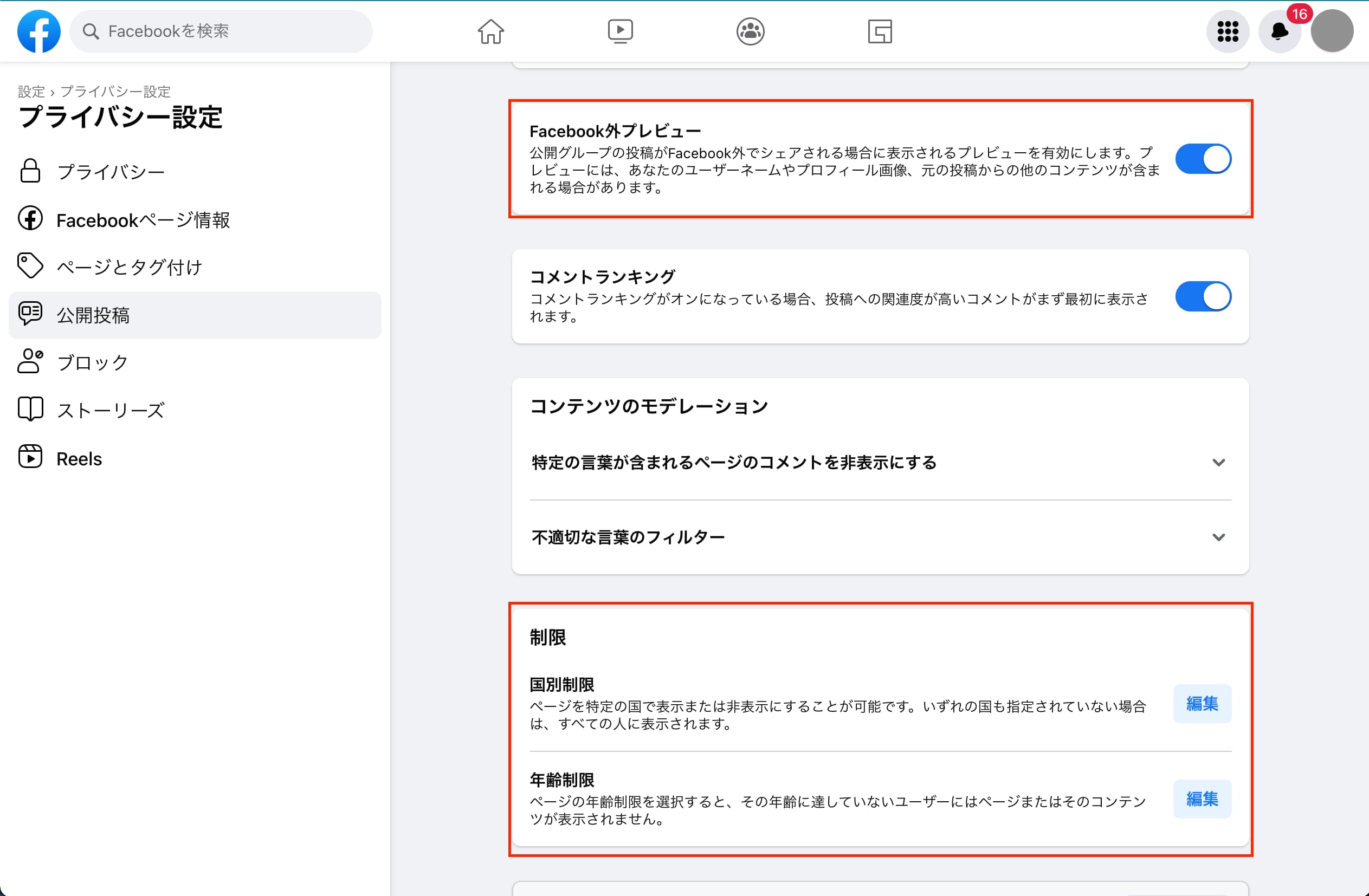1369x896 pixels.
Task: Click the 年齢制限 heading text
Action: click(x=562, y=780)
